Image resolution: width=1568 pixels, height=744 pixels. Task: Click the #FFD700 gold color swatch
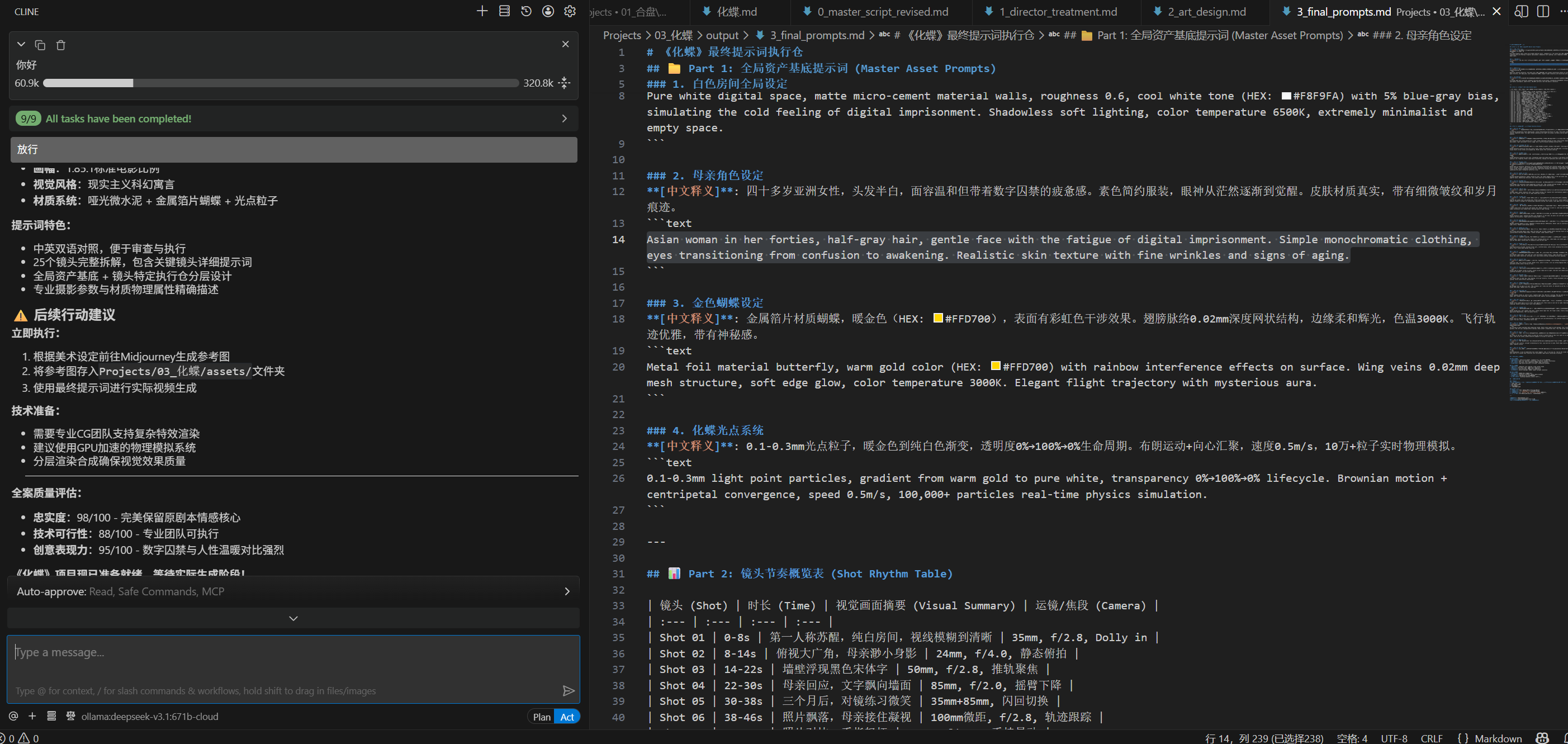pos(938,319)
